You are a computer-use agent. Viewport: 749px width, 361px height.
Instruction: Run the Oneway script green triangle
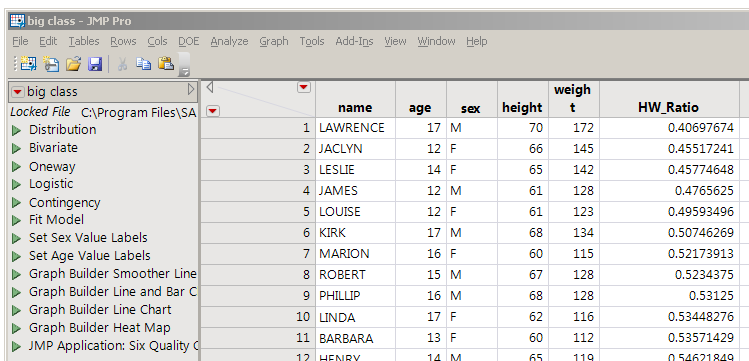[17, 167]
